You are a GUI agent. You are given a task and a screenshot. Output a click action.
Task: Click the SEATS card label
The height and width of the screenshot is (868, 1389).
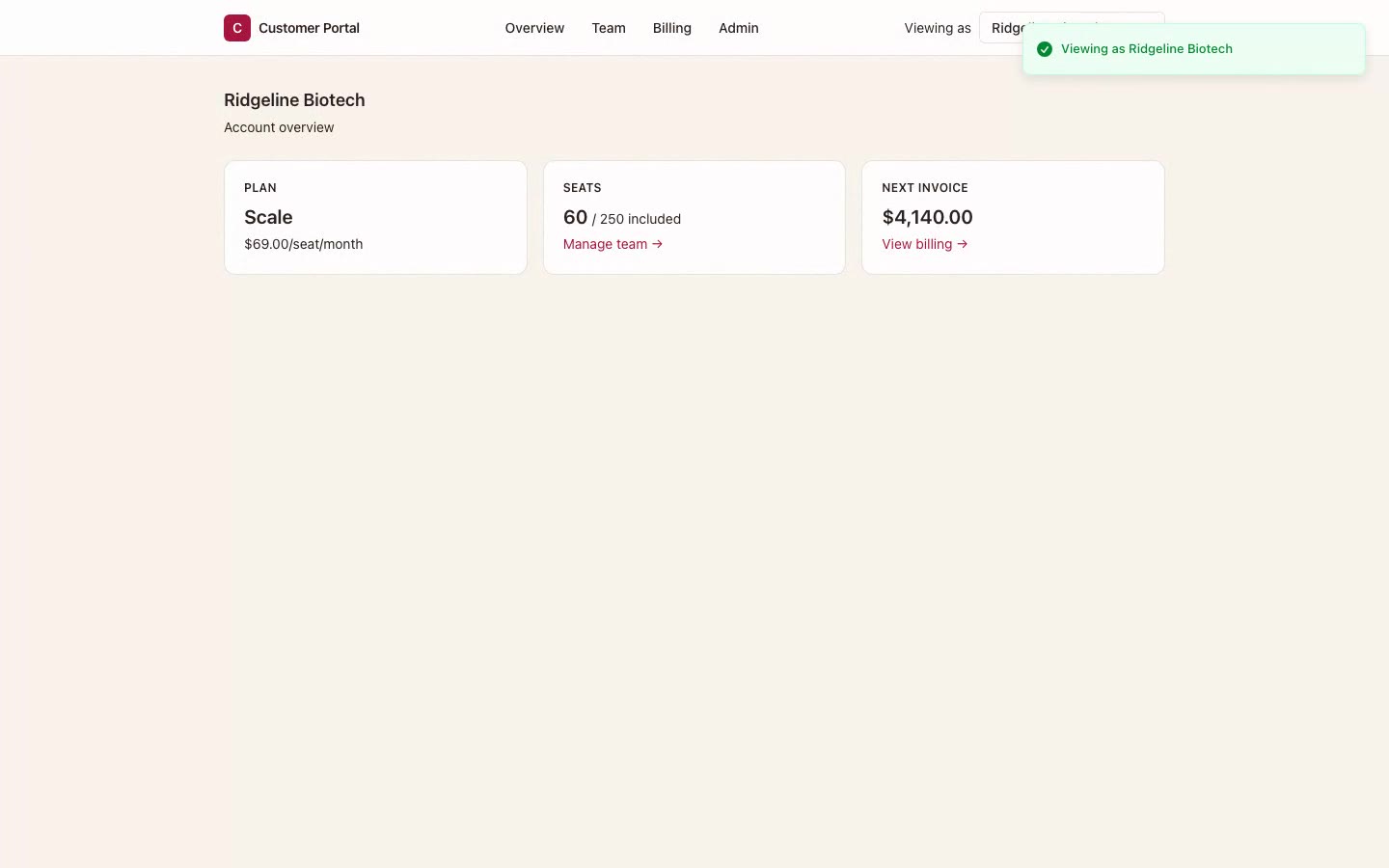[x=583, y=188]
